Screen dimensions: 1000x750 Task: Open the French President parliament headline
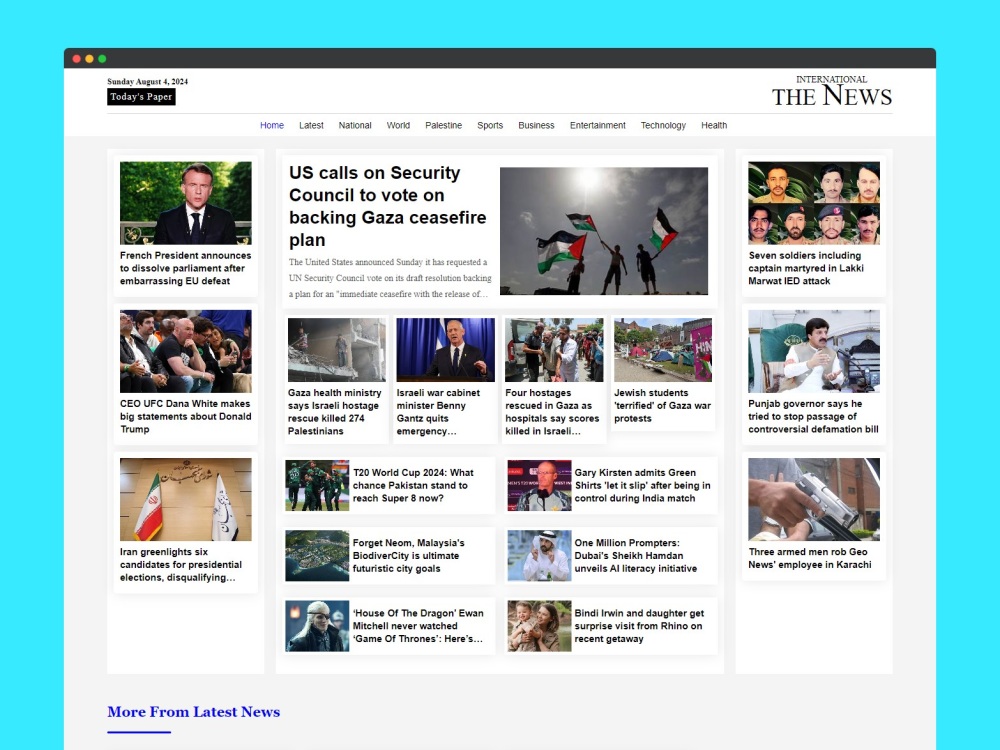[186, 268]
